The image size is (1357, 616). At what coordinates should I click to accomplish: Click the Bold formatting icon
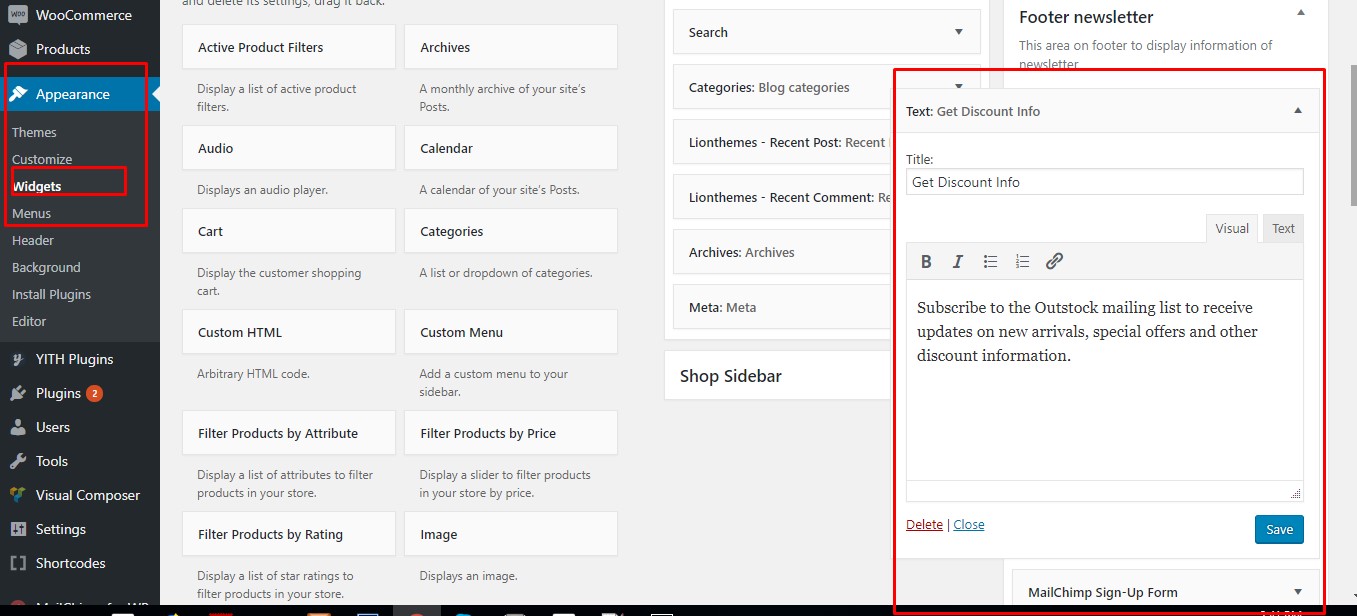coord(926,262)
